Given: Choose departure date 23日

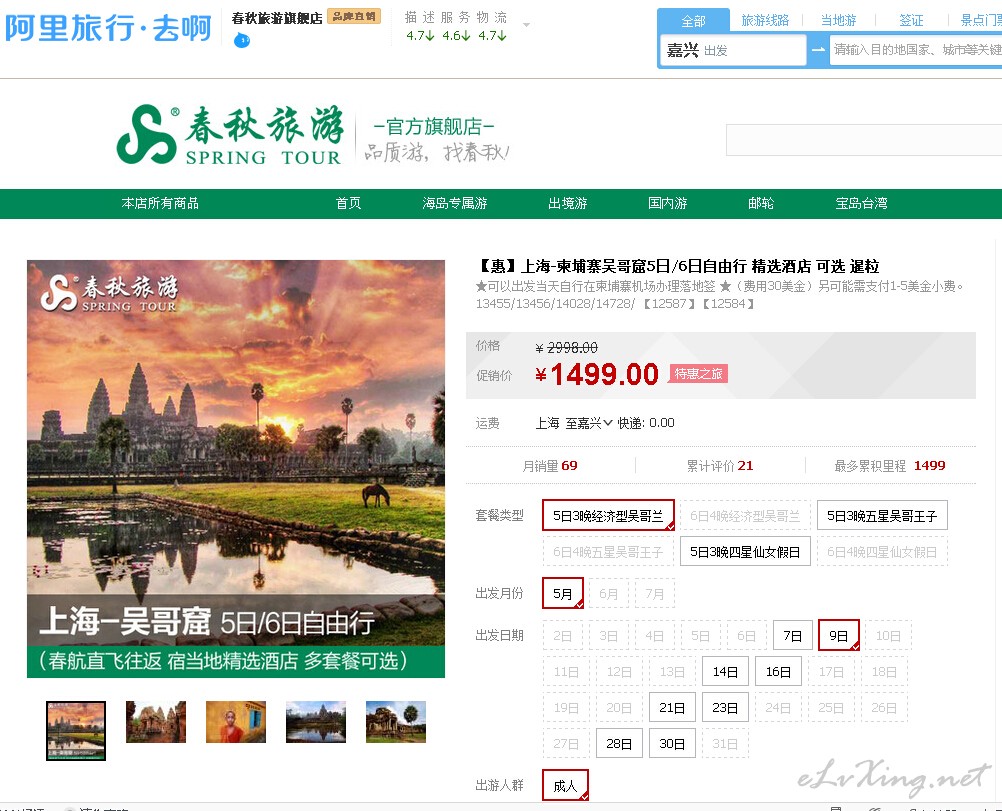Looking at the screenshot, I should pyautogui.click(x=725, y=707).
